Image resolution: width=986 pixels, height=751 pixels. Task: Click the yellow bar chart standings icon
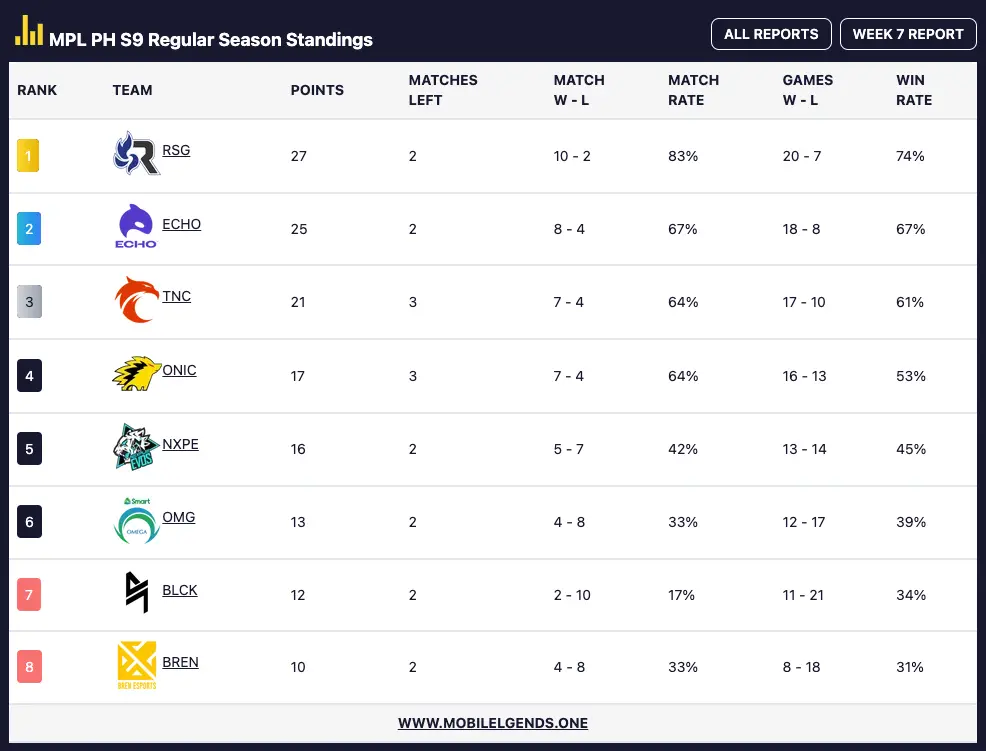tap(29, 31)
